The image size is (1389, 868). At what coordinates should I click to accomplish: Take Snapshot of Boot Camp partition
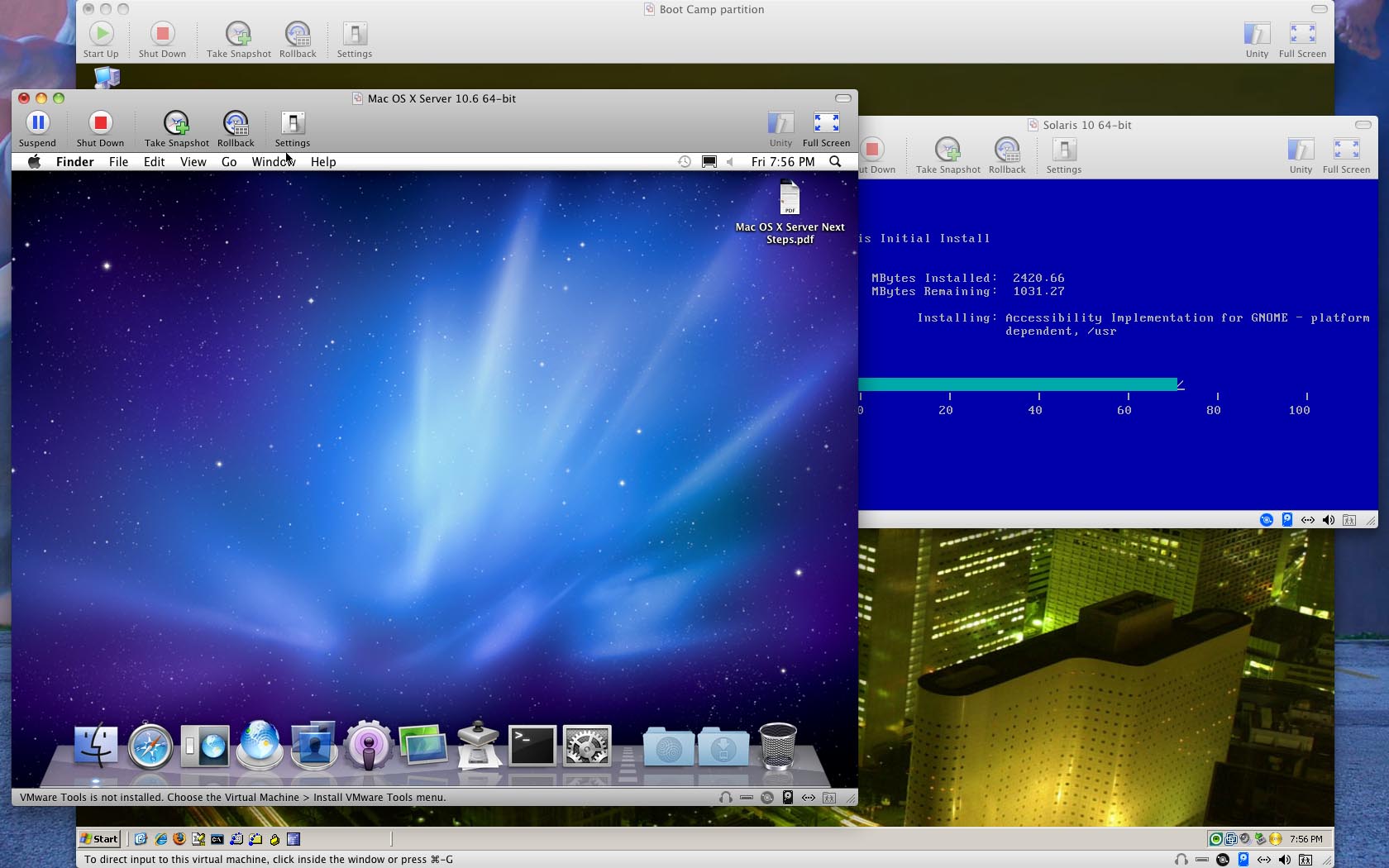pos(238,41)
